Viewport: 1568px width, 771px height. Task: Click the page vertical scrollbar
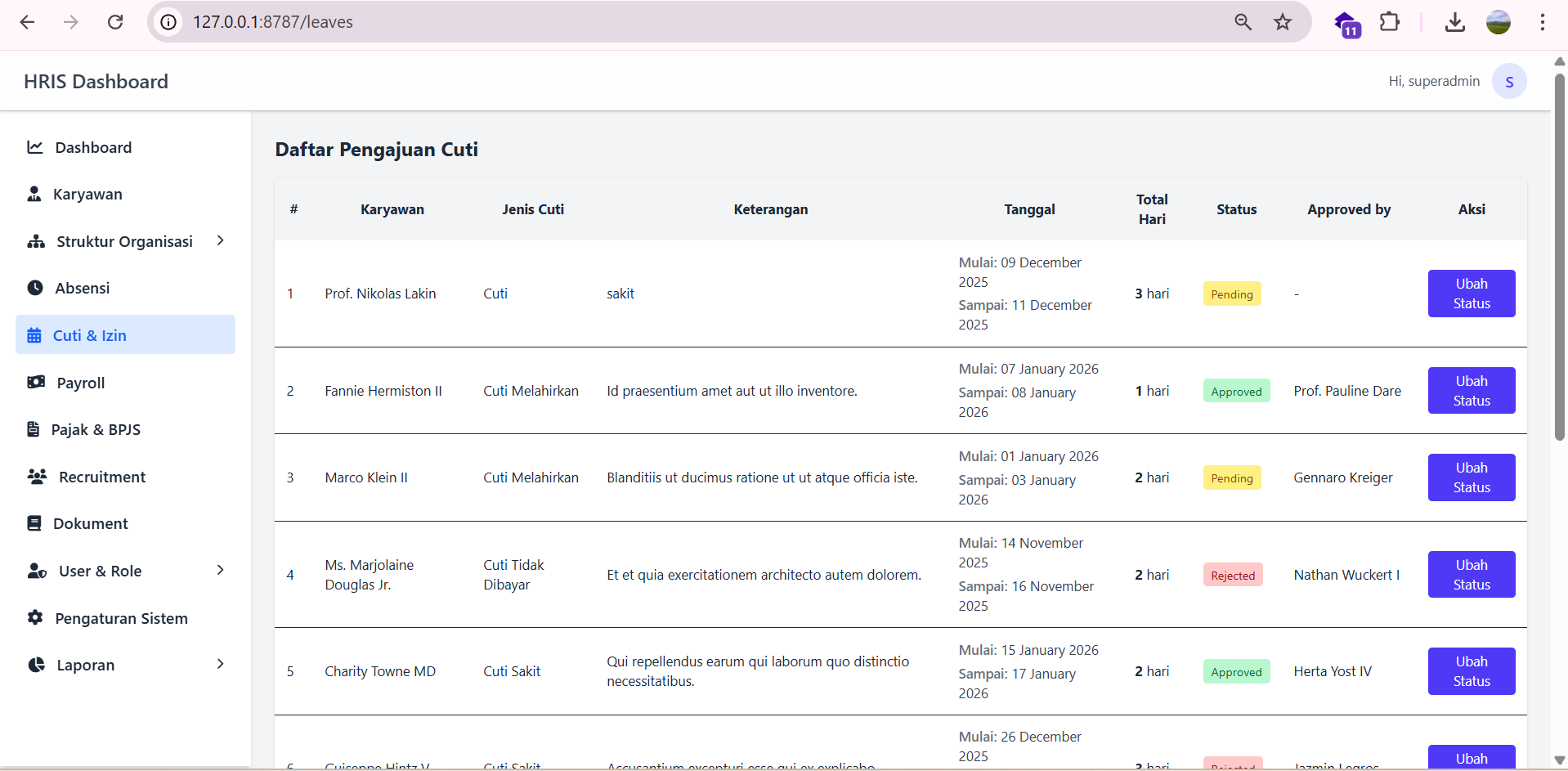click(x=1559, y=258)
